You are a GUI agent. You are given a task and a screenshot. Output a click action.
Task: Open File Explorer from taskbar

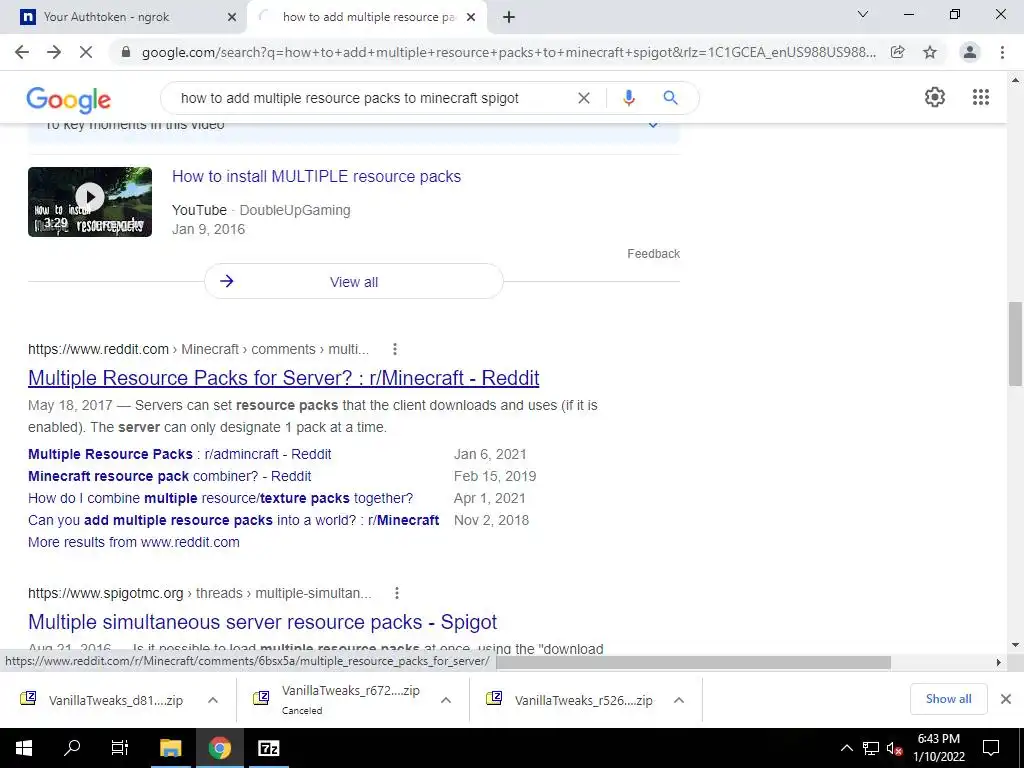pyautogui.click(x=170, y=748)
